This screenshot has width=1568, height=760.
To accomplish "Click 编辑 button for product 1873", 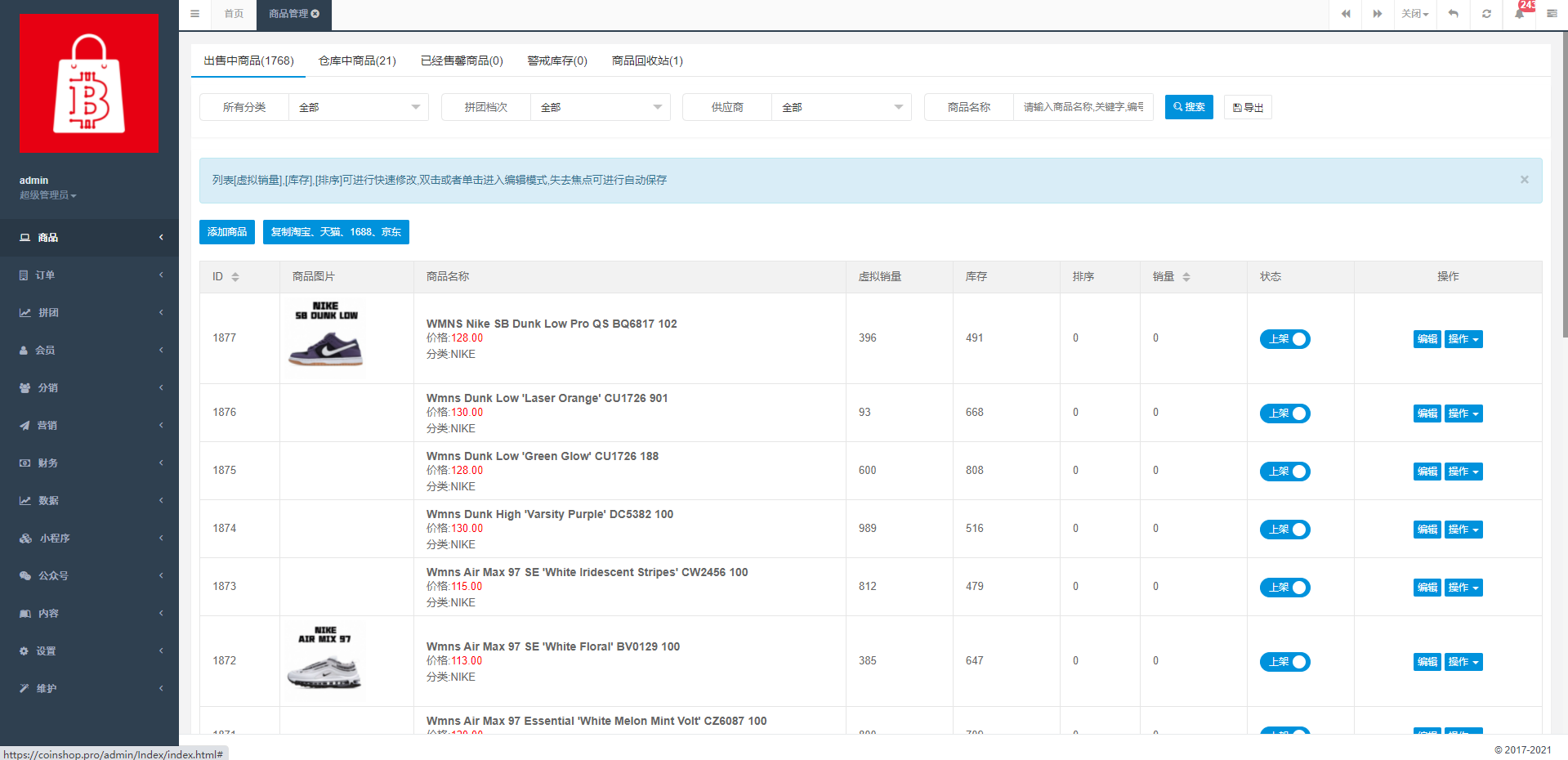I will [x=1427, y=588].
